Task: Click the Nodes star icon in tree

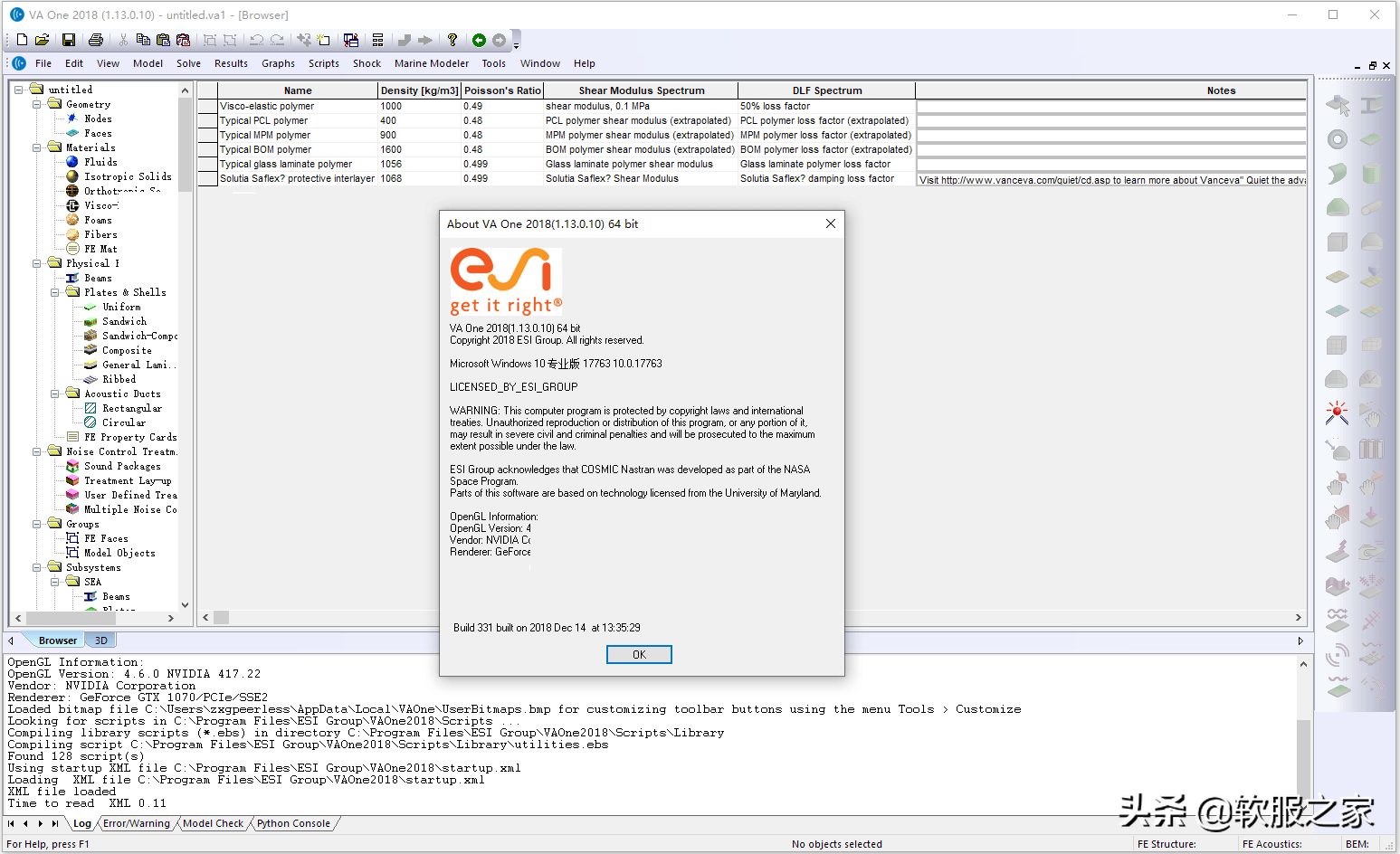Action: (72, 119)
